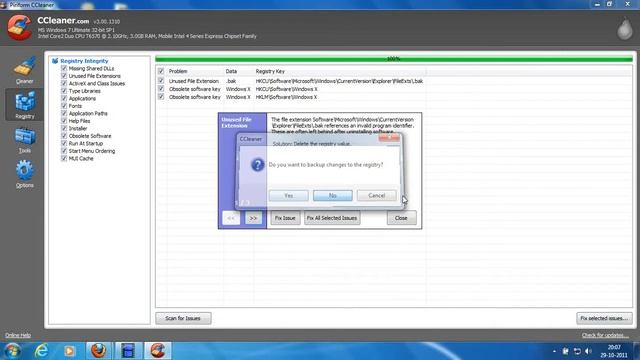Show hidden tray icons arrow

554,351
